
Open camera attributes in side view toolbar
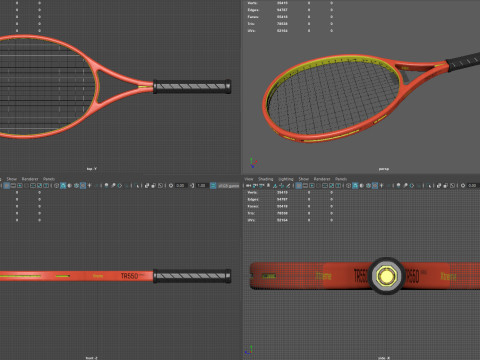(x=261, y=185)
